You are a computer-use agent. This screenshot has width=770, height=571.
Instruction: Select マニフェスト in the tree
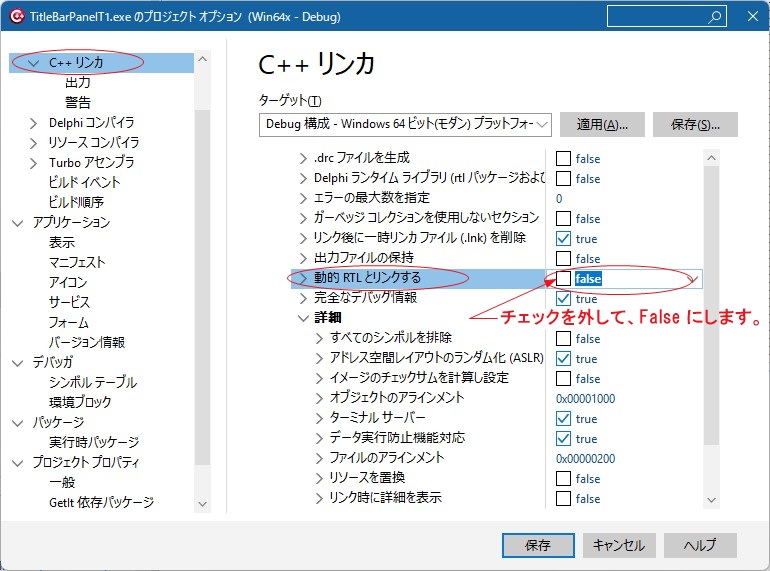point(77,262)
